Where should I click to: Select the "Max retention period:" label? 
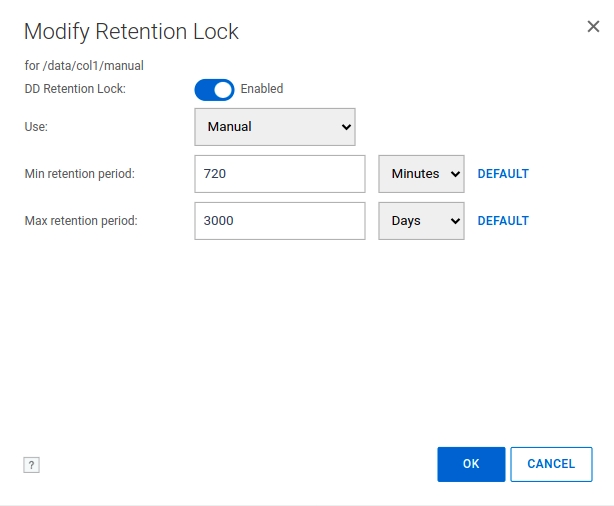(80, 221)
